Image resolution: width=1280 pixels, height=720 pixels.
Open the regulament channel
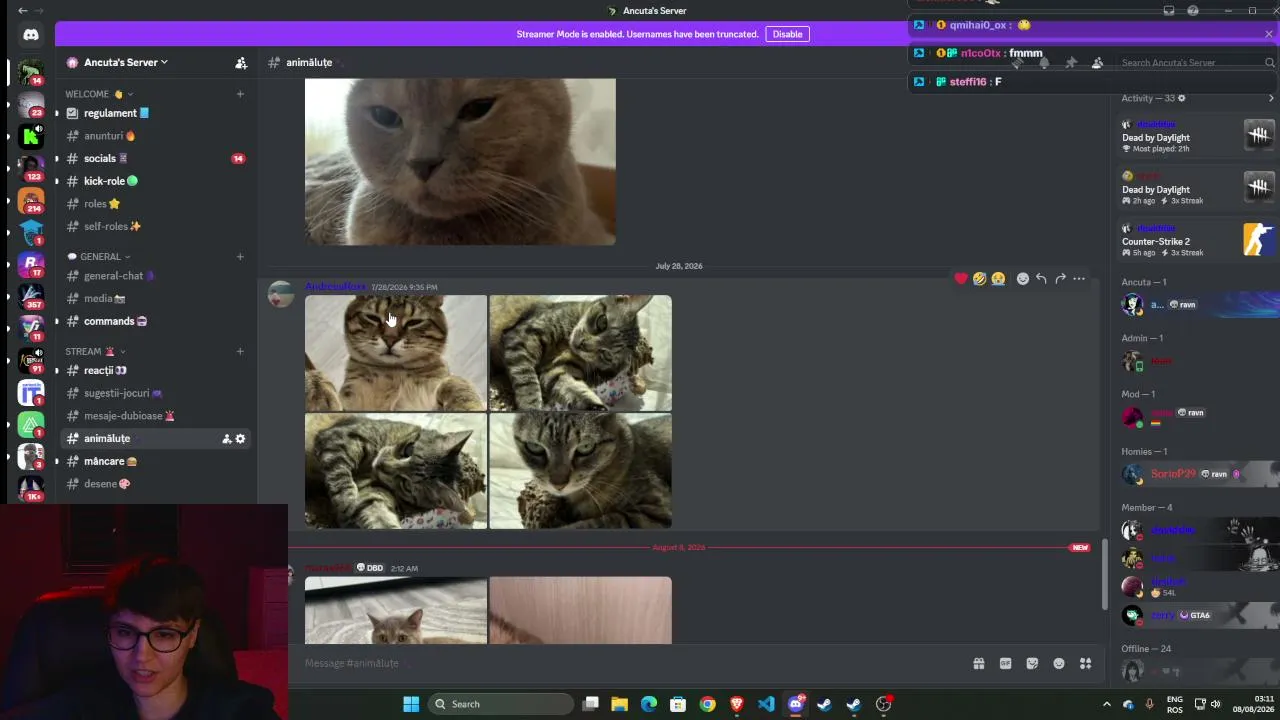pos(157,113)
